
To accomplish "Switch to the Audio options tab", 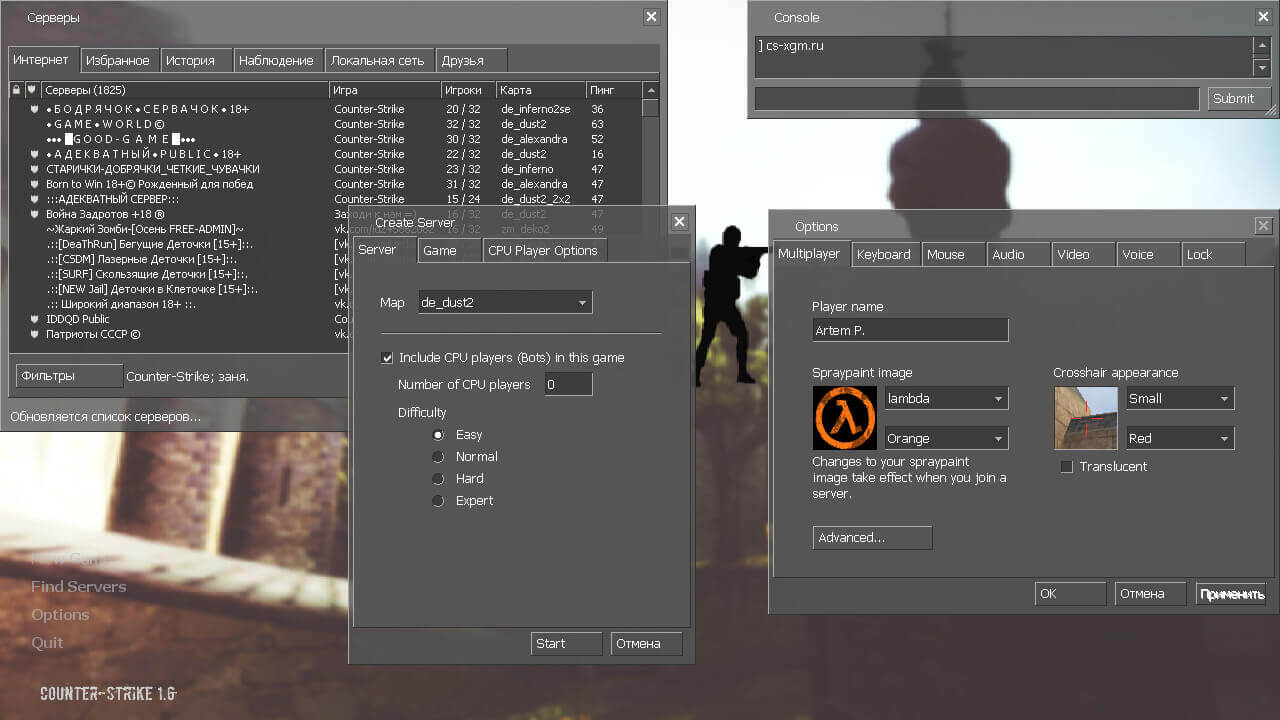I will pos(1018,254).
